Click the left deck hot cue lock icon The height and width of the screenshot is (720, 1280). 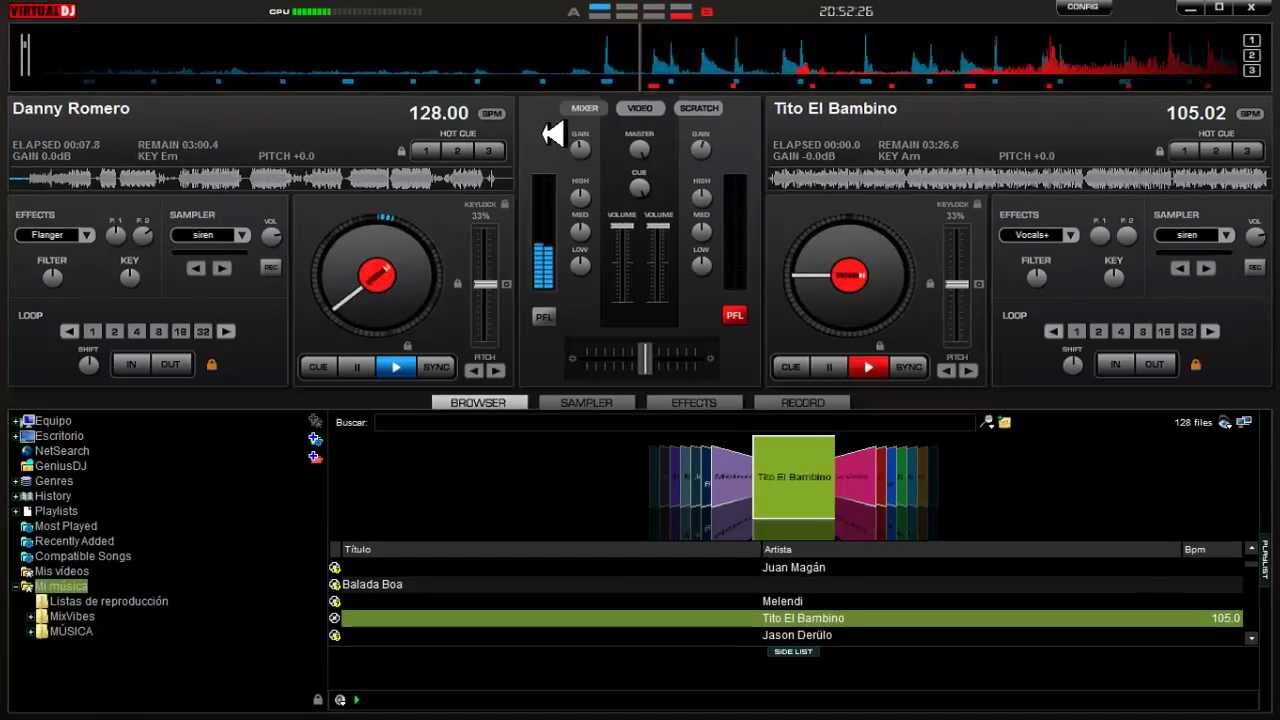(401, 151)
